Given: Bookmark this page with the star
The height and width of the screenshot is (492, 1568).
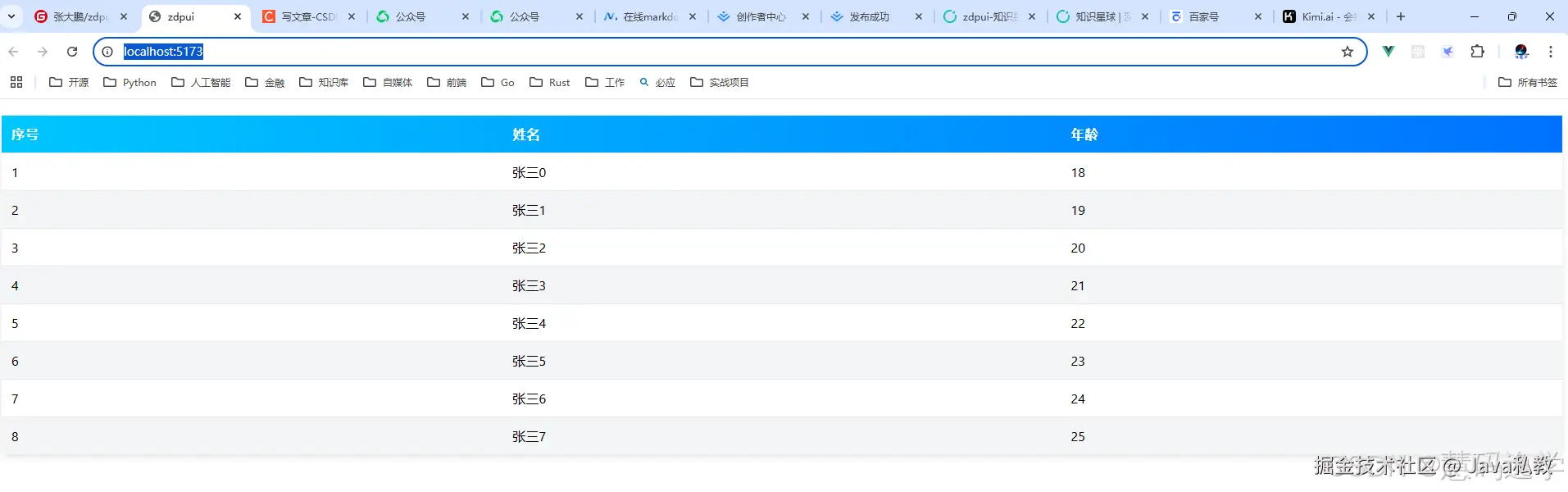Looking at the screenshot, I should [x=1348, y=52].
